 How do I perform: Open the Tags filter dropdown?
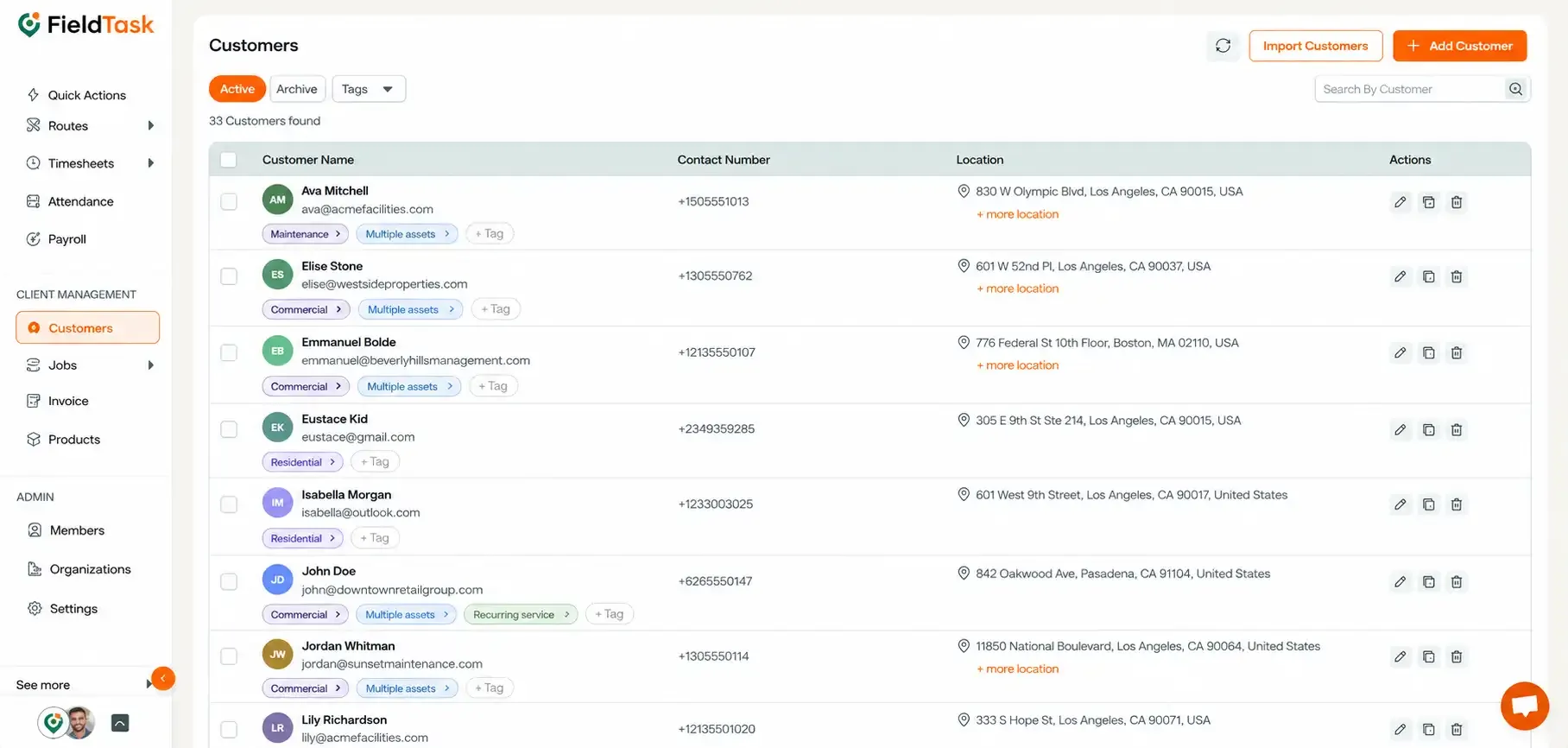pos(369,89)
